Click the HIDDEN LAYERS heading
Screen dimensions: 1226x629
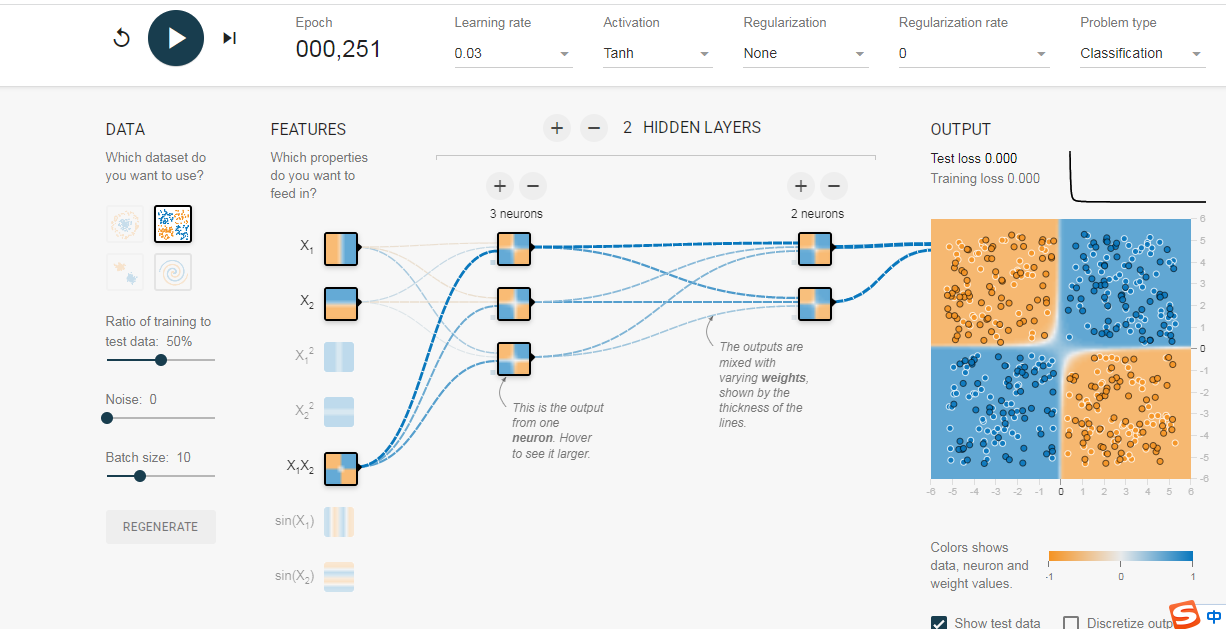tap(702, 128)
